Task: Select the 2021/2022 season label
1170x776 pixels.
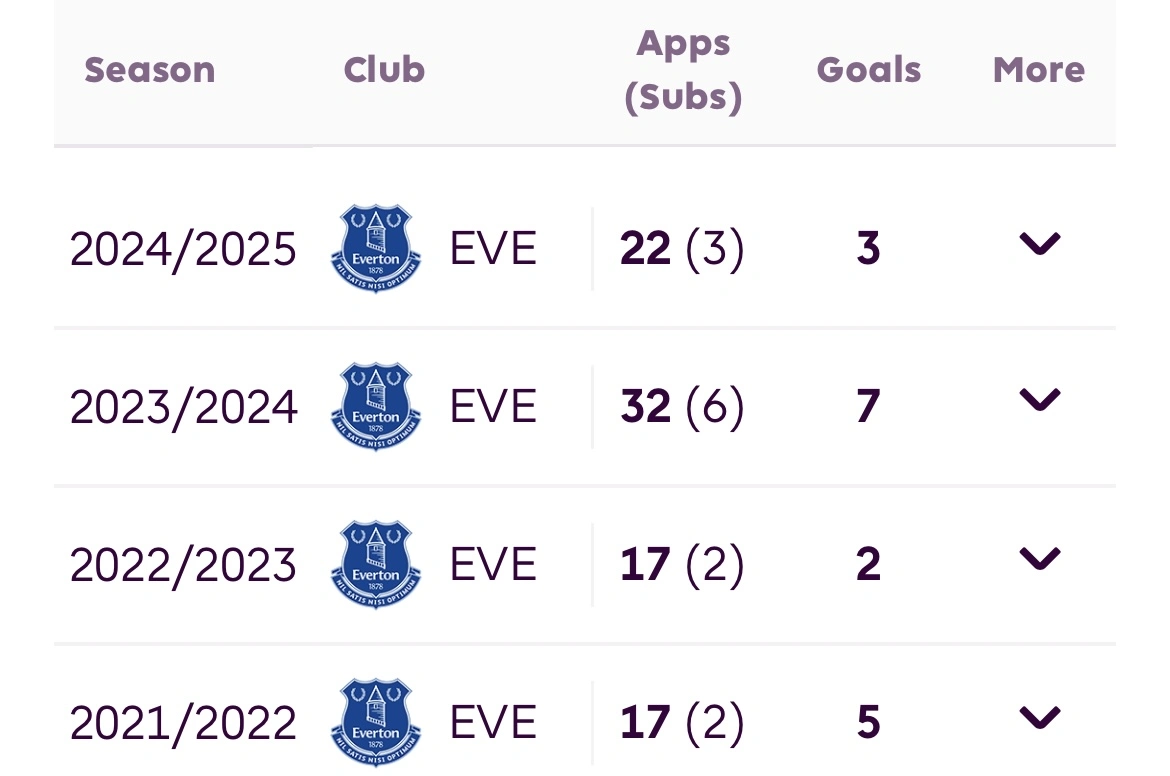Action: click(x=183, y=723)
